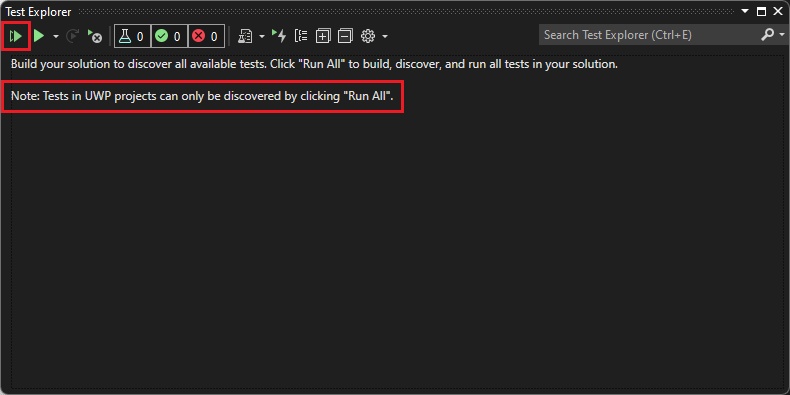
Task: Expand the Run dropdown arrow
Action: tap(56, 36)
